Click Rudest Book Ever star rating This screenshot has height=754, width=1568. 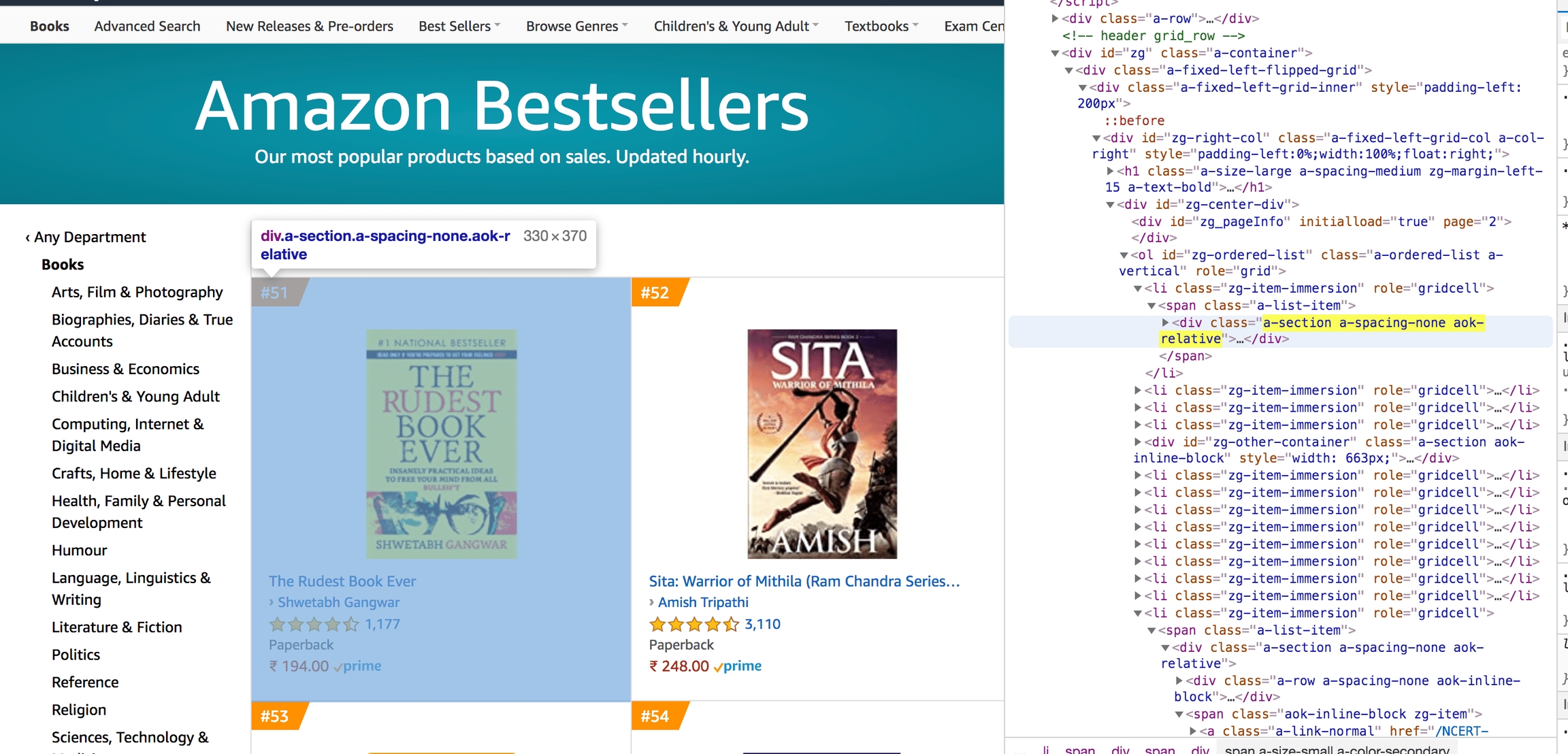click(x=314, y=624)
